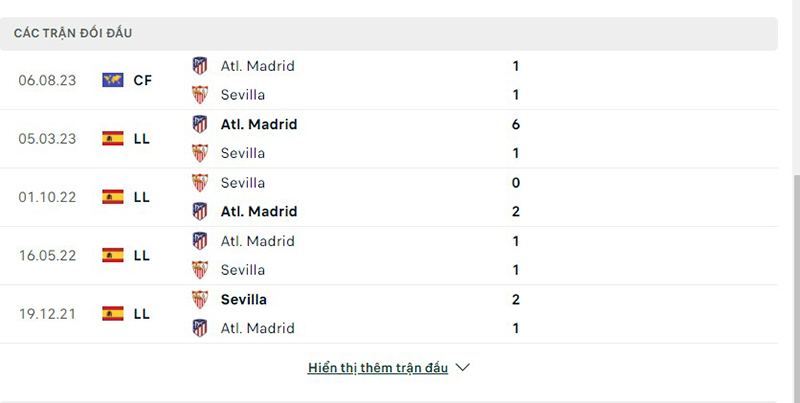The image size is (800, 403).
Task: Click Sevilla crest in 06.08.23 match
Action: [x=200, y=95]
